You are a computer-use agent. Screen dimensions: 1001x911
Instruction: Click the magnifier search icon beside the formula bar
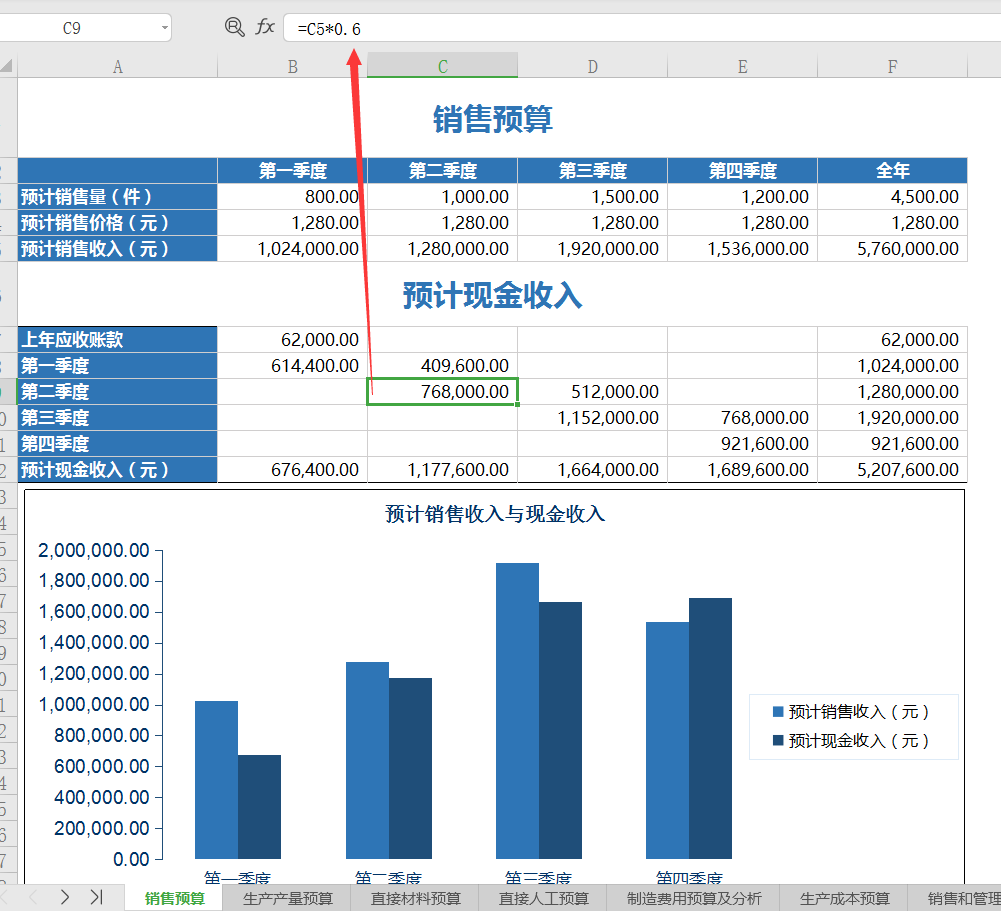[234, 28]
